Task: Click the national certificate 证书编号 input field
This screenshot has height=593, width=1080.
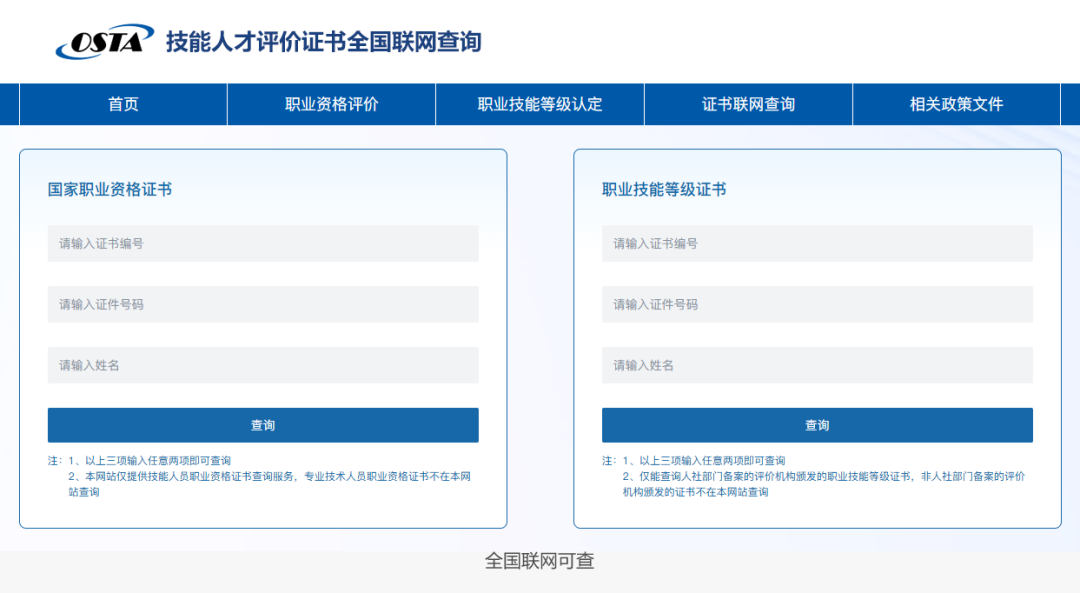Action: coord(263,243)
